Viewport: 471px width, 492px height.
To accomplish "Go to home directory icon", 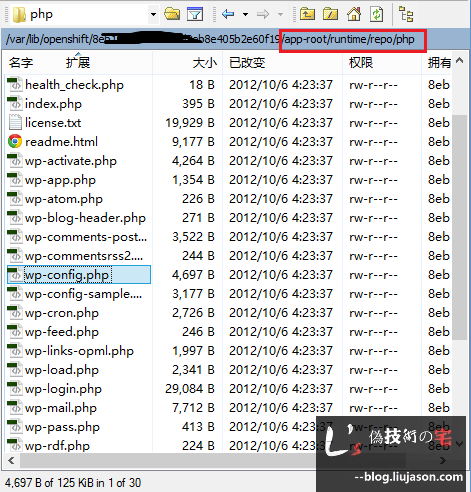I will pyautogui.click(x=354, y=14).
